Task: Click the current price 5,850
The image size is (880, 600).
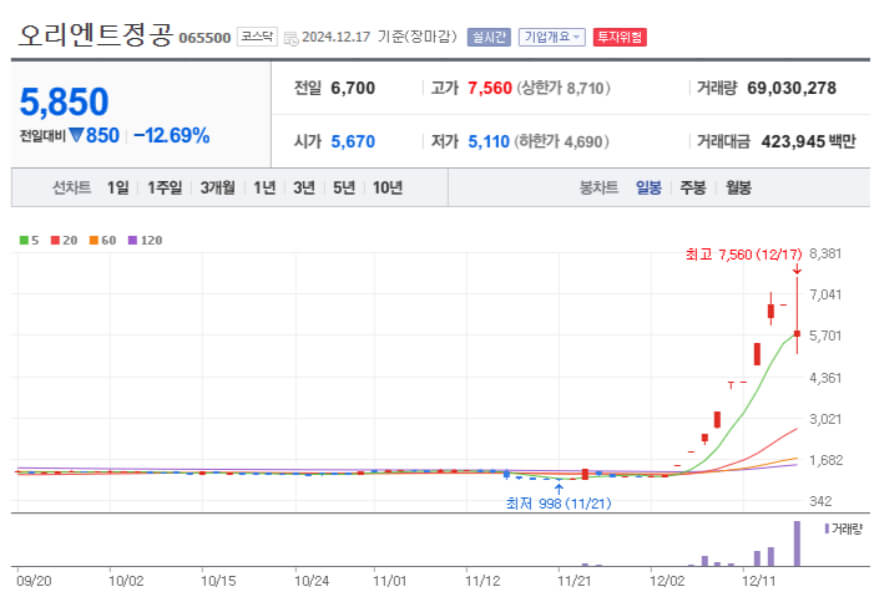Action: point(64,102)
